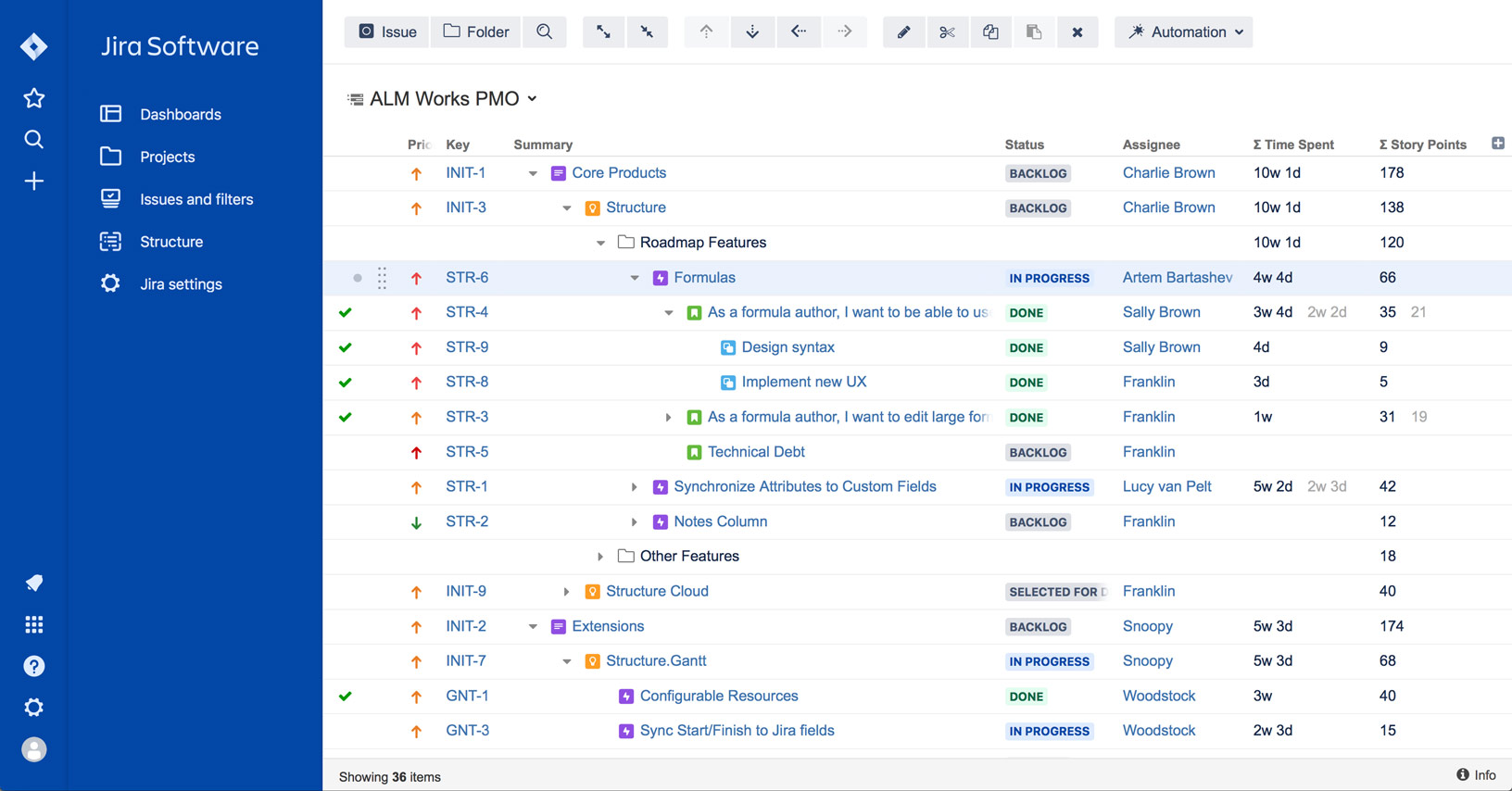Click IN PROGRESS status on STR-6 row
The height and width of the screenshot is (791, 1512).
click(1050, 278)
